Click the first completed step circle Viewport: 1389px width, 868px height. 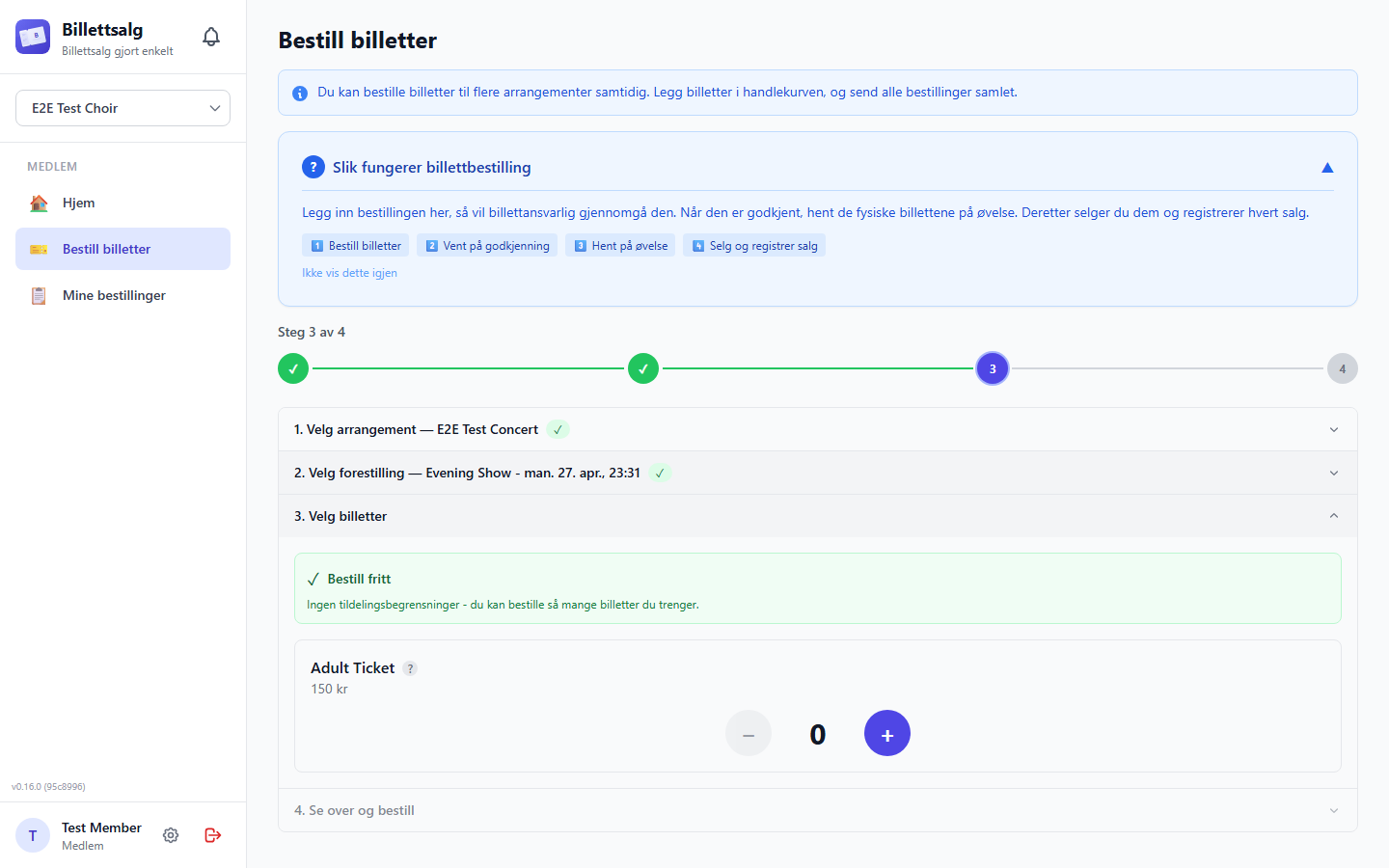[x=293, y=368]
